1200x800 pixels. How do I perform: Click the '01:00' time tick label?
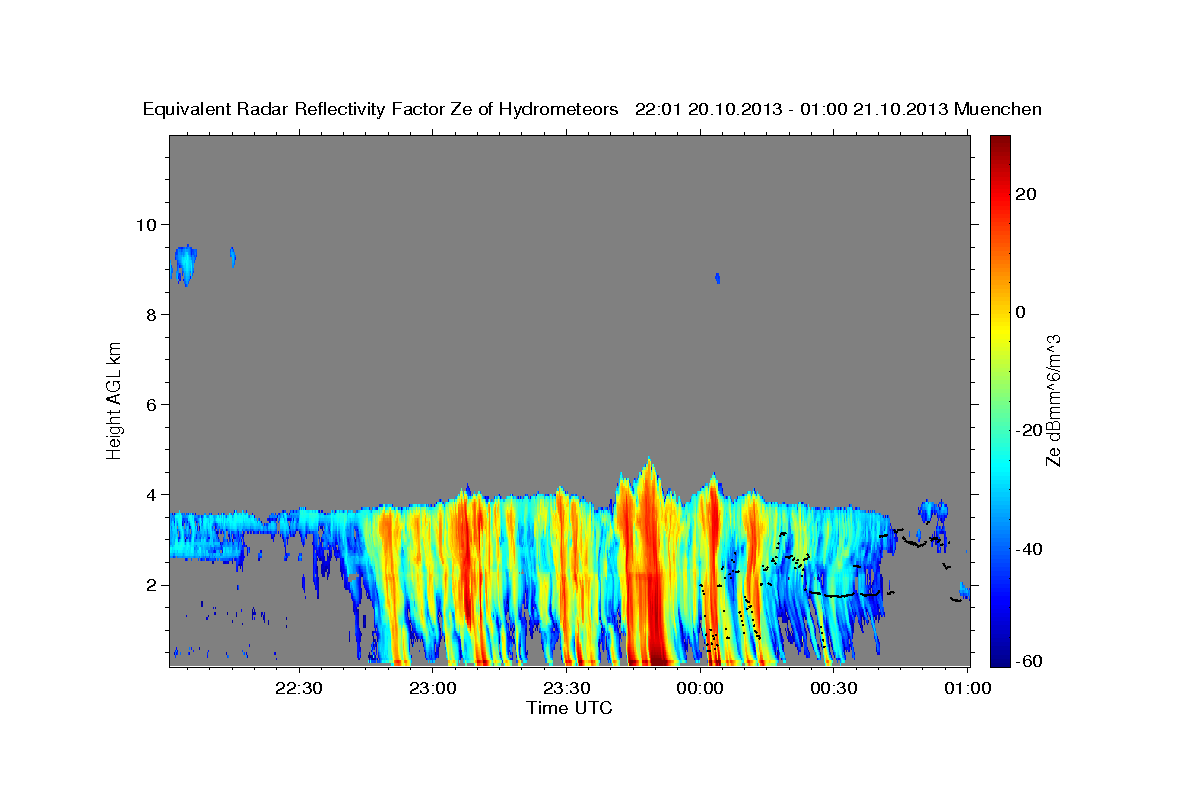[x=968, y=688]
